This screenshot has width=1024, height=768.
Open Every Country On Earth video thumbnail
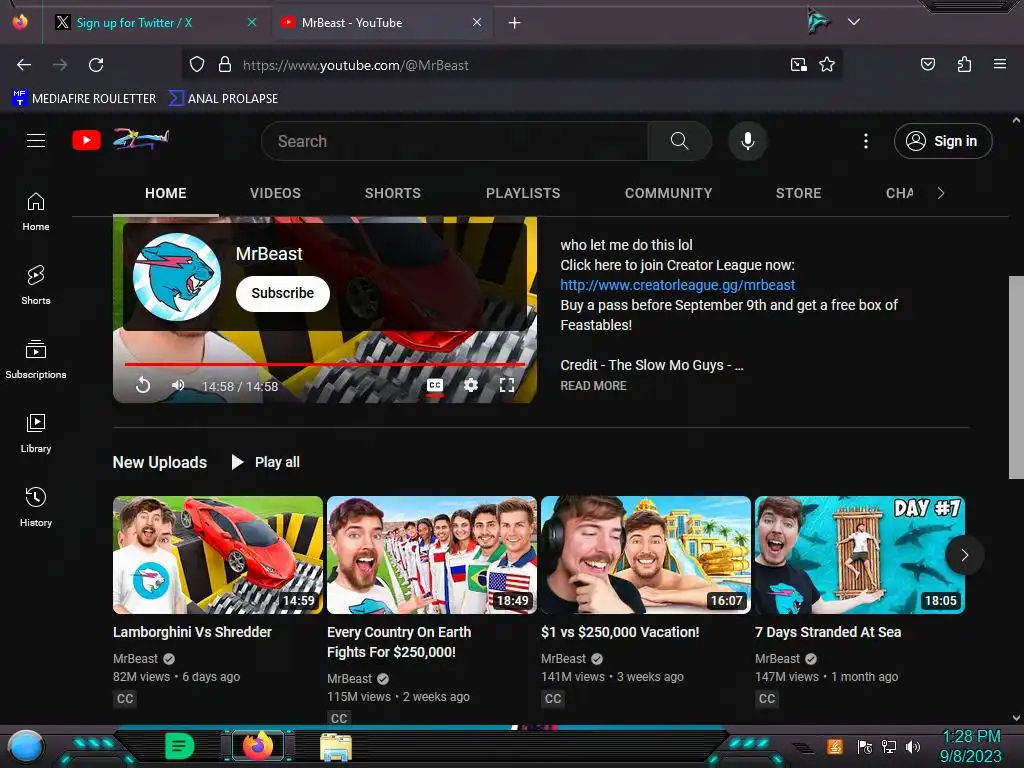pos(432,555)
